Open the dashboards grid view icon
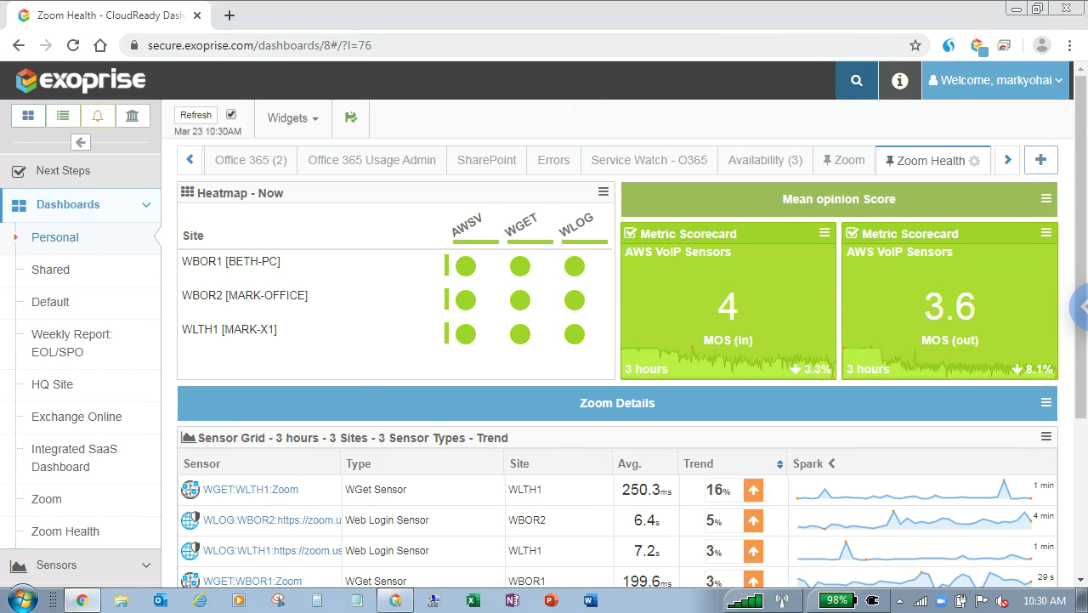This screenshot has width=1088, height=613. [x=27, y=115]
